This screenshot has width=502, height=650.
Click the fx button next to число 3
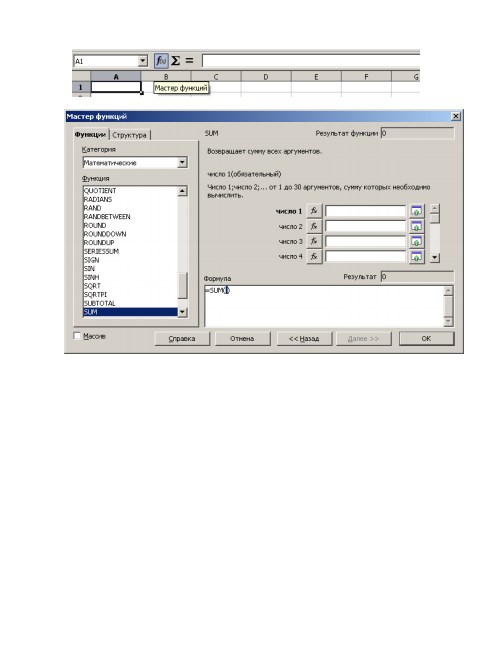point(314,241)
